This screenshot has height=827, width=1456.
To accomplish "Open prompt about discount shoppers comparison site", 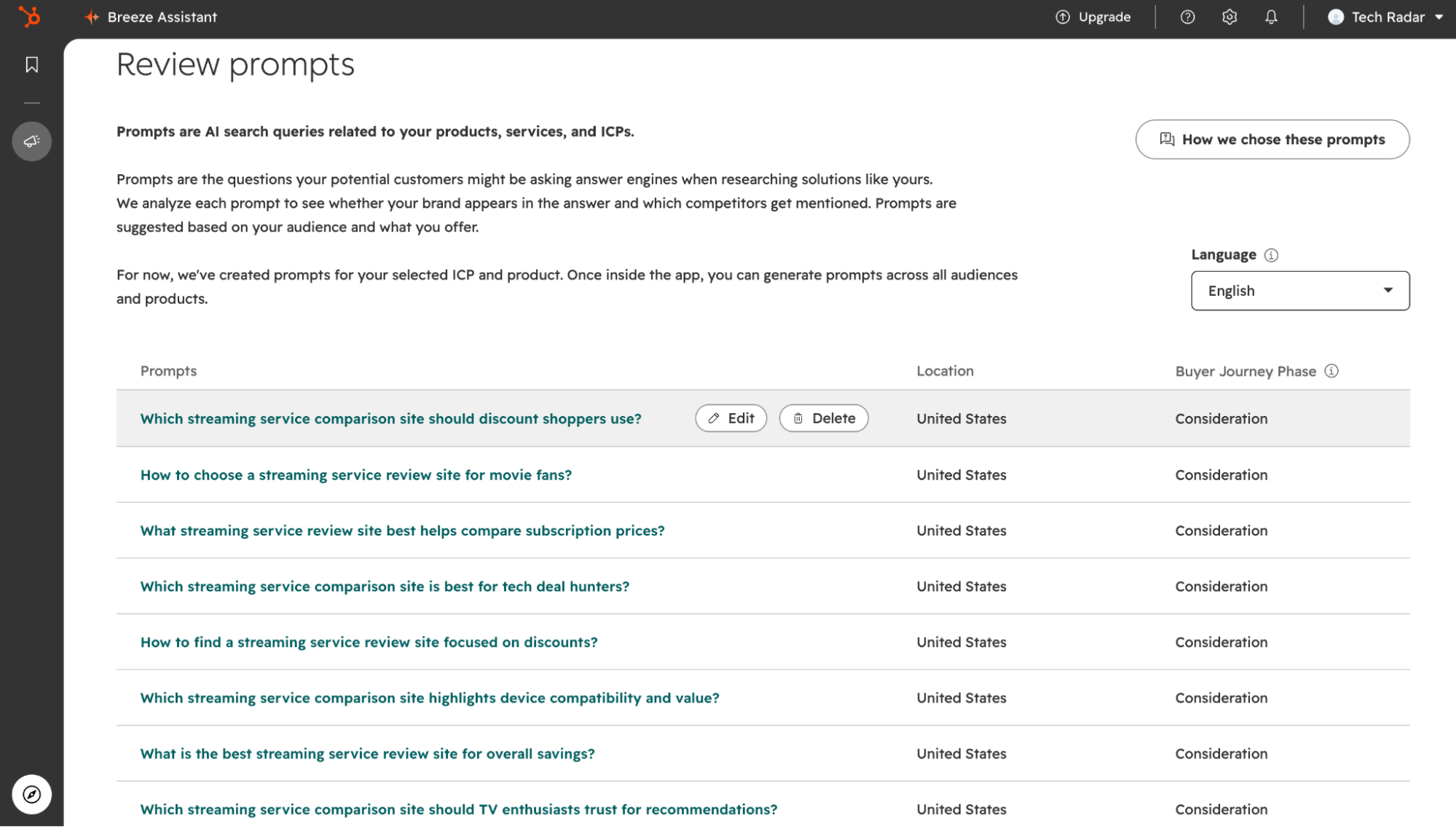I will coord(390,419).
